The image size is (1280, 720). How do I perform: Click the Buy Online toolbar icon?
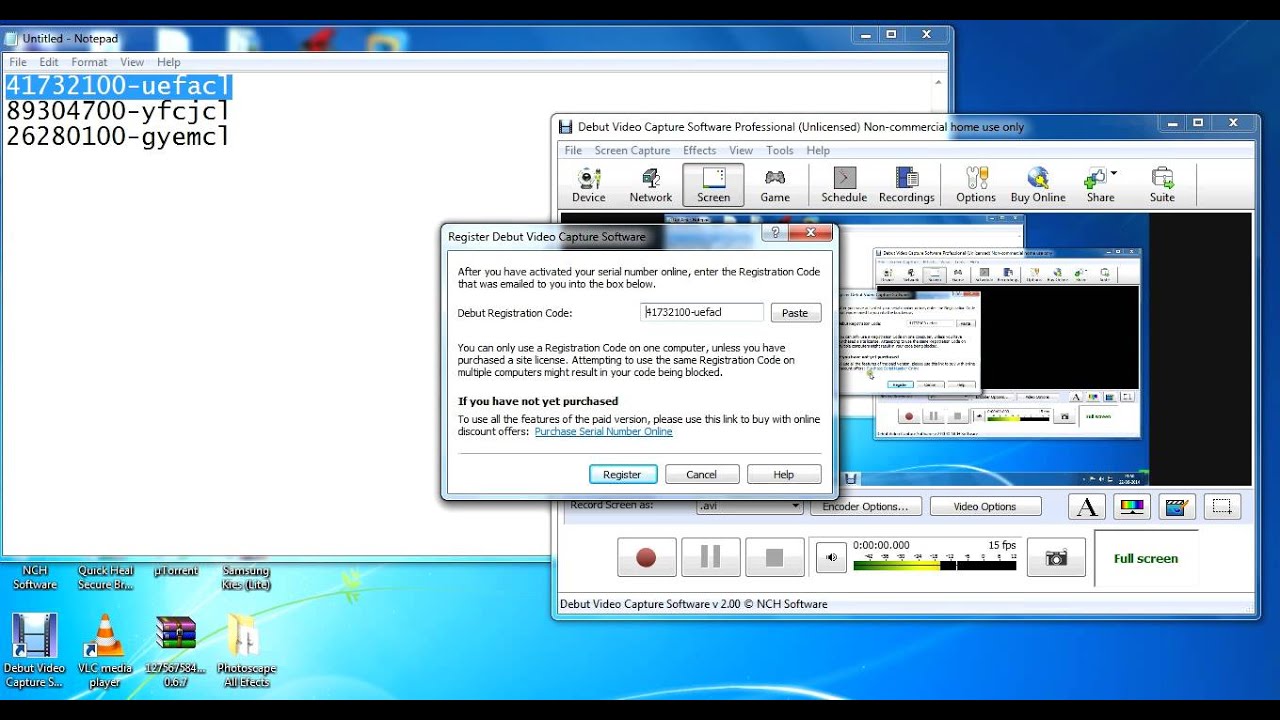coord(1038,185)
